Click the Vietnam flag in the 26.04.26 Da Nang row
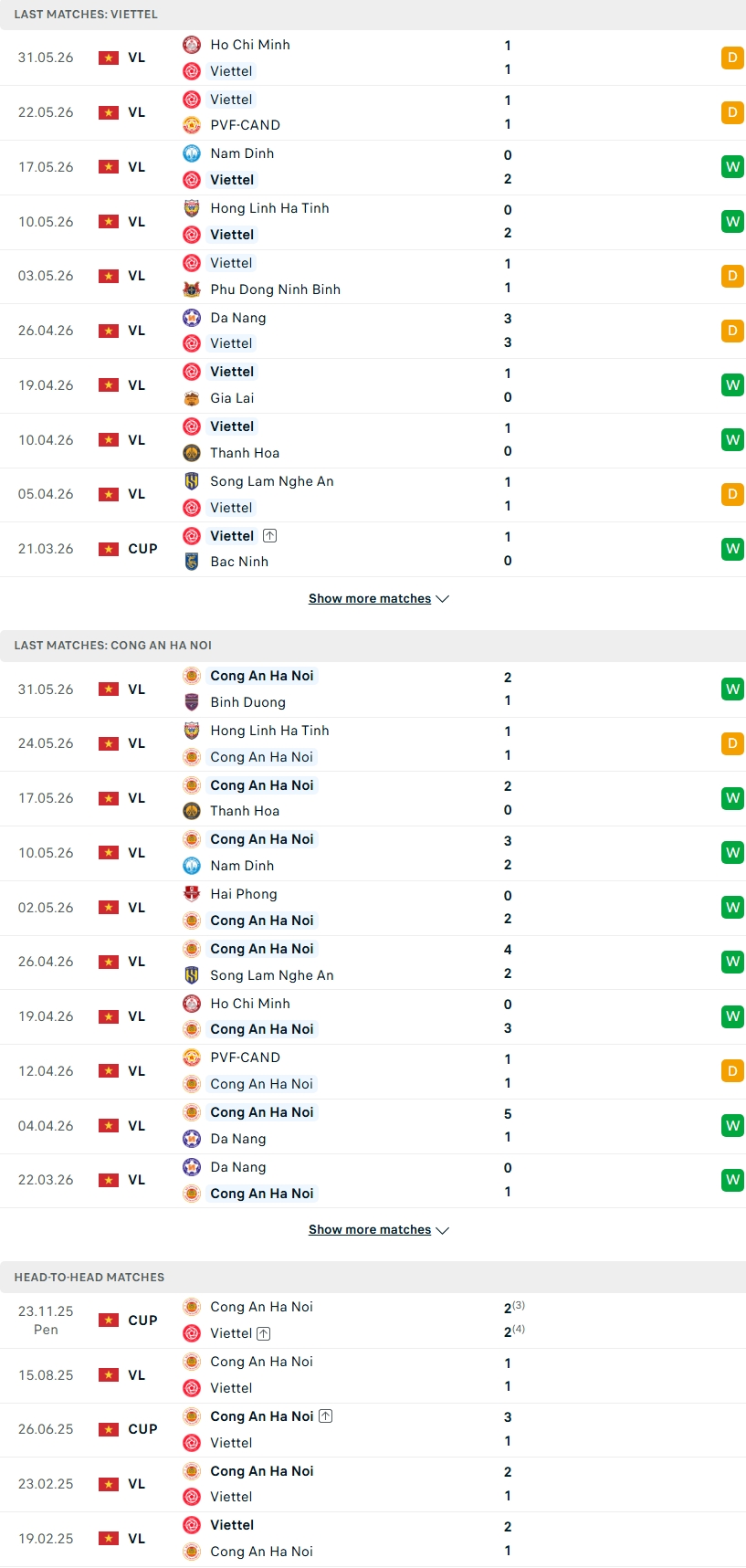Image resolution: width=746 pixels, height=1568 pixels. [109, 331]
